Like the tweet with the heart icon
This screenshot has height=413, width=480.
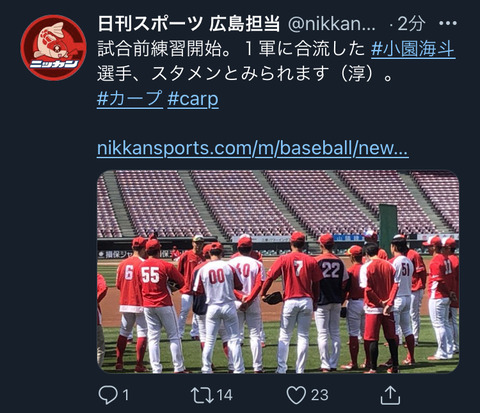(x=296, y=395)
